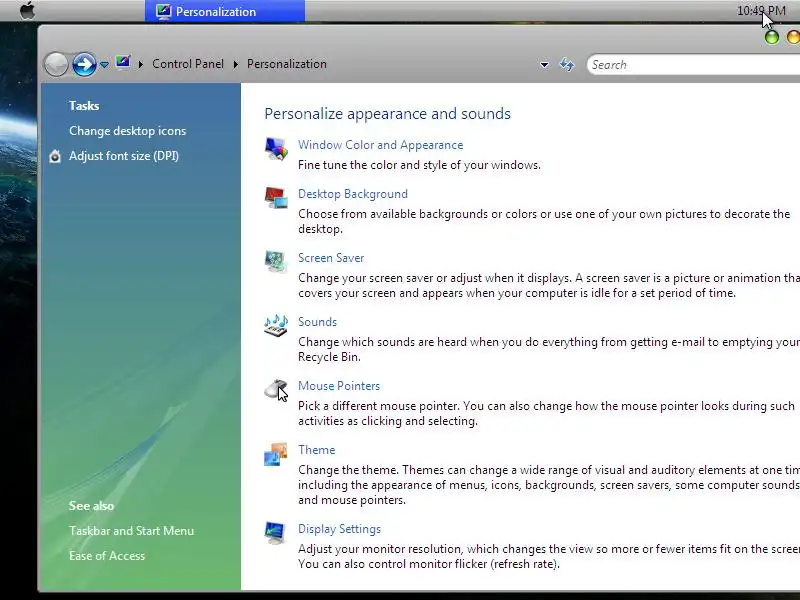
Task: Select the Personalization taskbar button
Action: pos(225,11)
